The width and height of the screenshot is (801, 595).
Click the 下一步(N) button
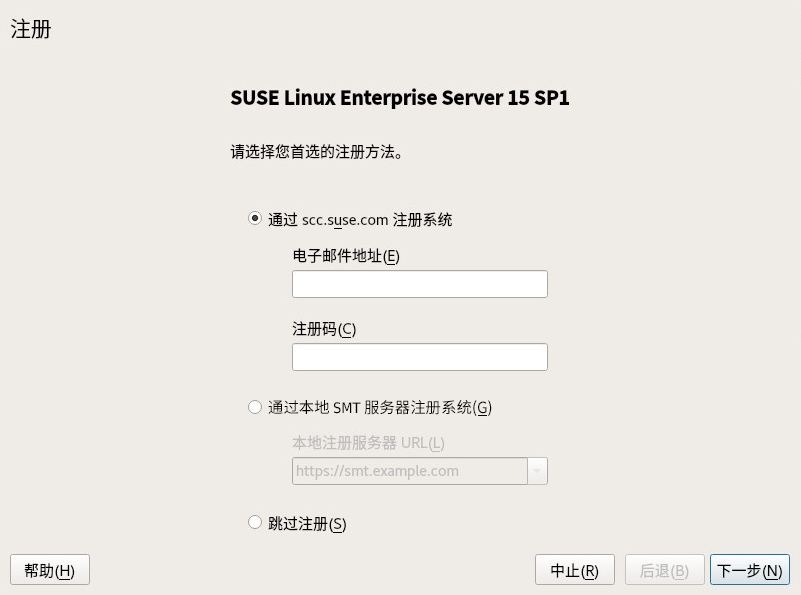pos(749,569)
